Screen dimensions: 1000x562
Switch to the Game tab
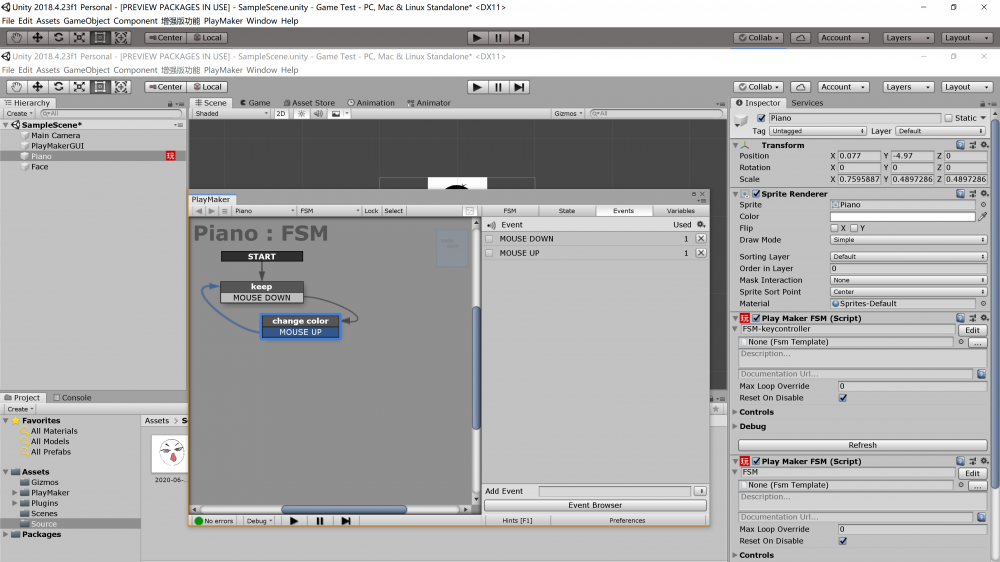(x=255, y=103)
